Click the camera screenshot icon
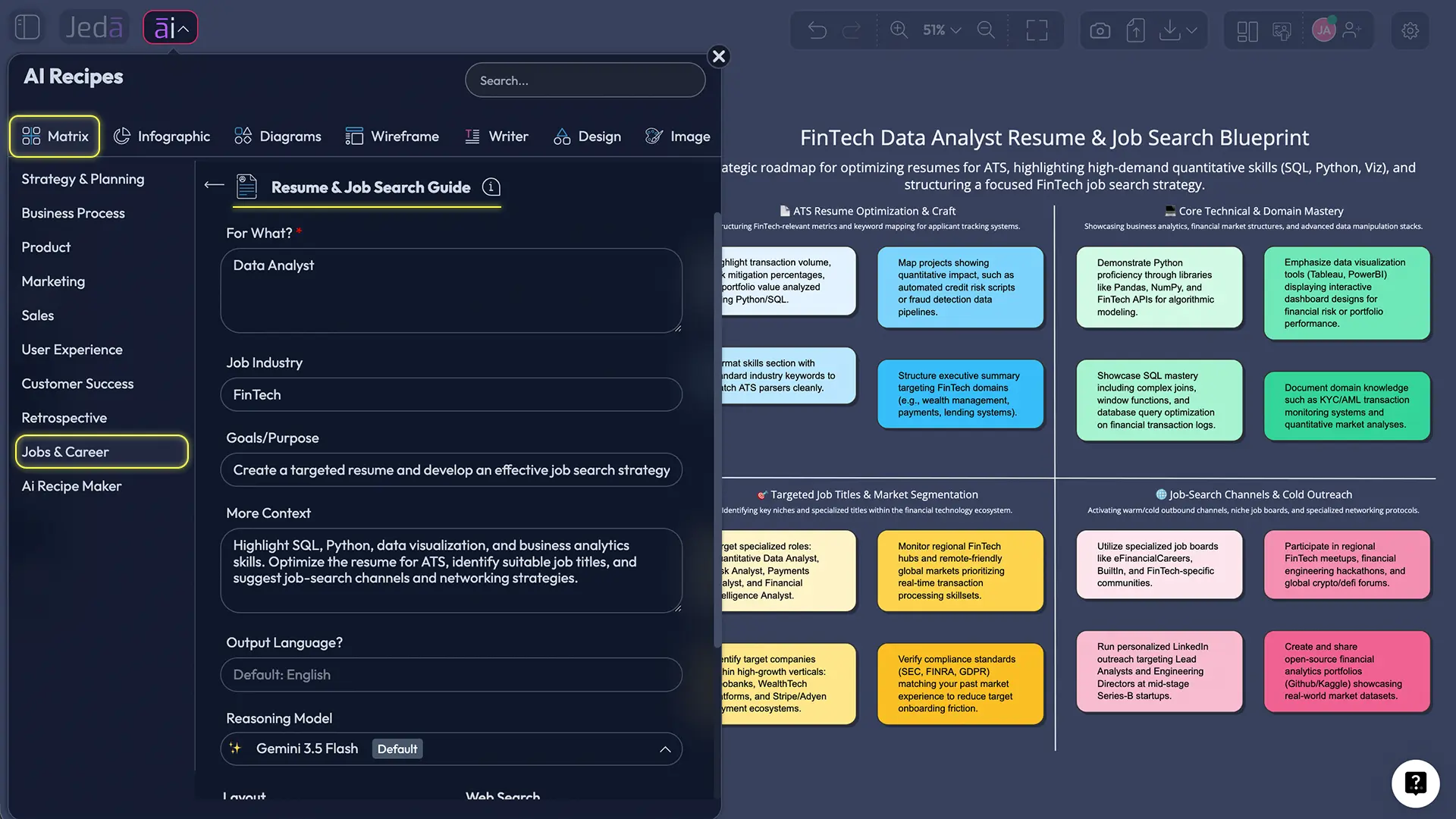 click(x=1100, y=30)
